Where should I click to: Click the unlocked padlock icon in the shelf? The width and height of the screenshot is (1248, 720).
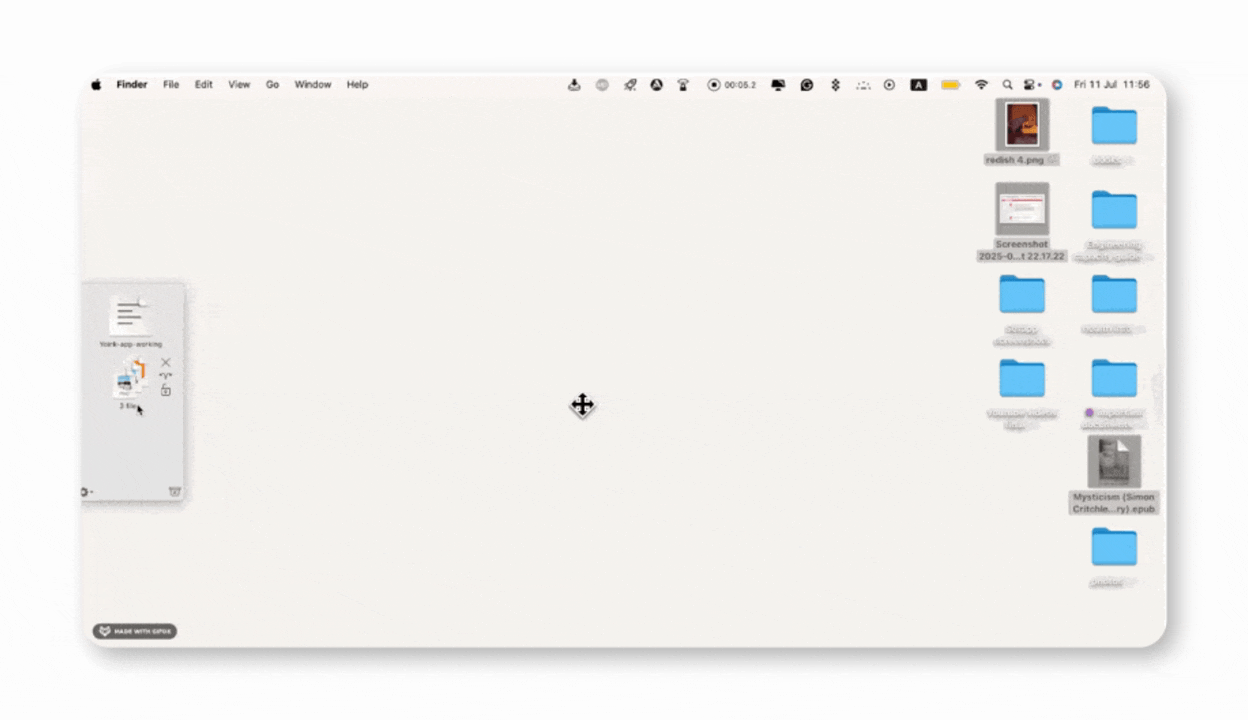point(166,390)
